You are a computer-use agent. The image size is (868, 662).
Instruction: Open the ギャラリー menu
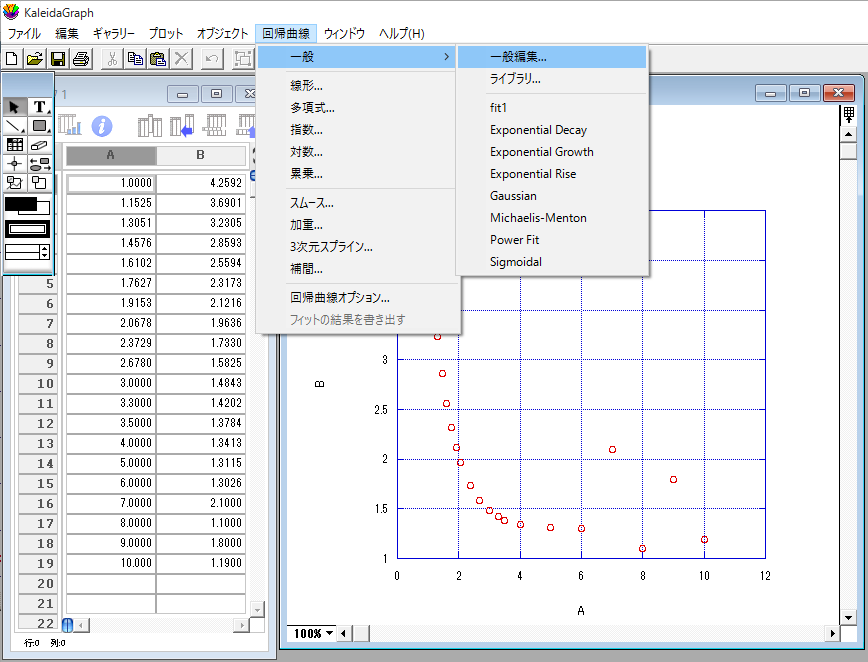[114, 34]
